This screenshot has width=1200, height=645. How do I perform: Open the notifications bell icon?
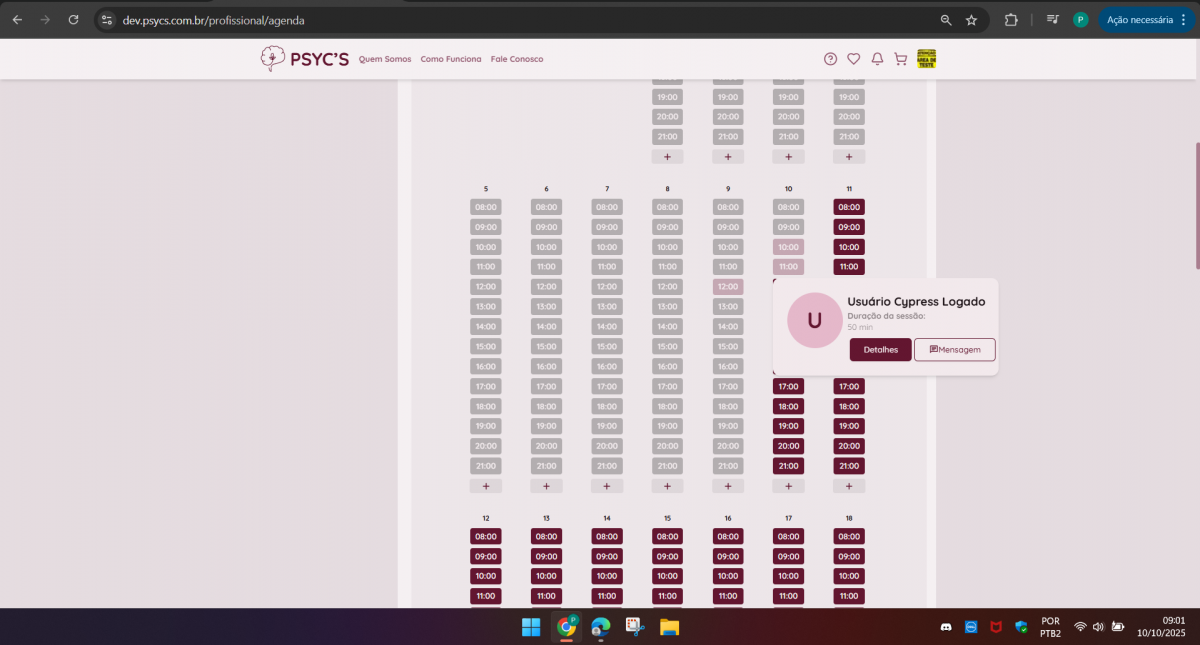(x=877, y=59)
